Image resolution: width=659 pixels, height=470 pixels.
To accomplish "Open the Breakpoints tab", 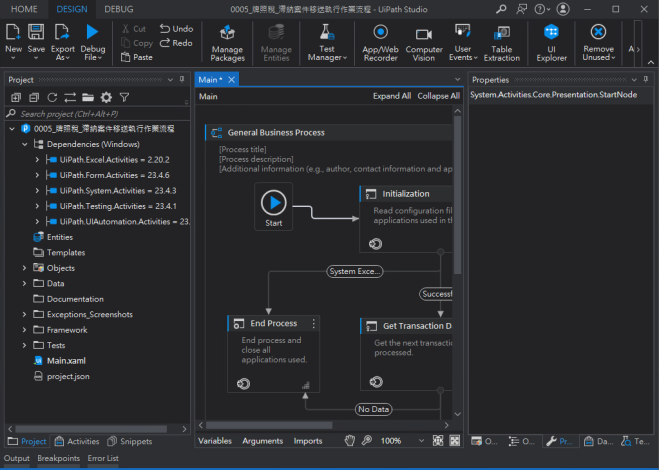I will (58, 458).
